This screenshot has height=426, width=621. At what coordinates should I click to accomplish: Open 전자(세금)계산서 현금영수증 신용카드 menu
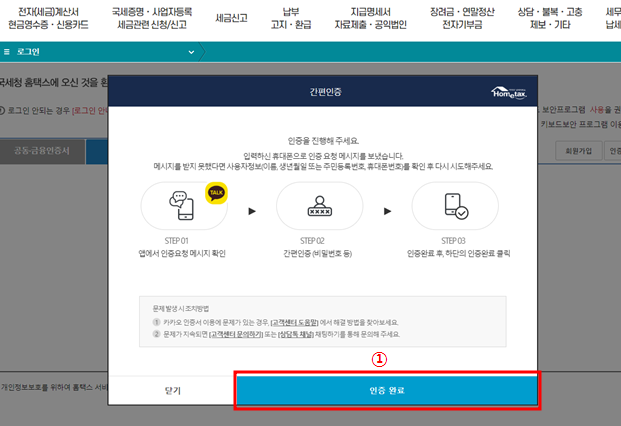[48, 18]
